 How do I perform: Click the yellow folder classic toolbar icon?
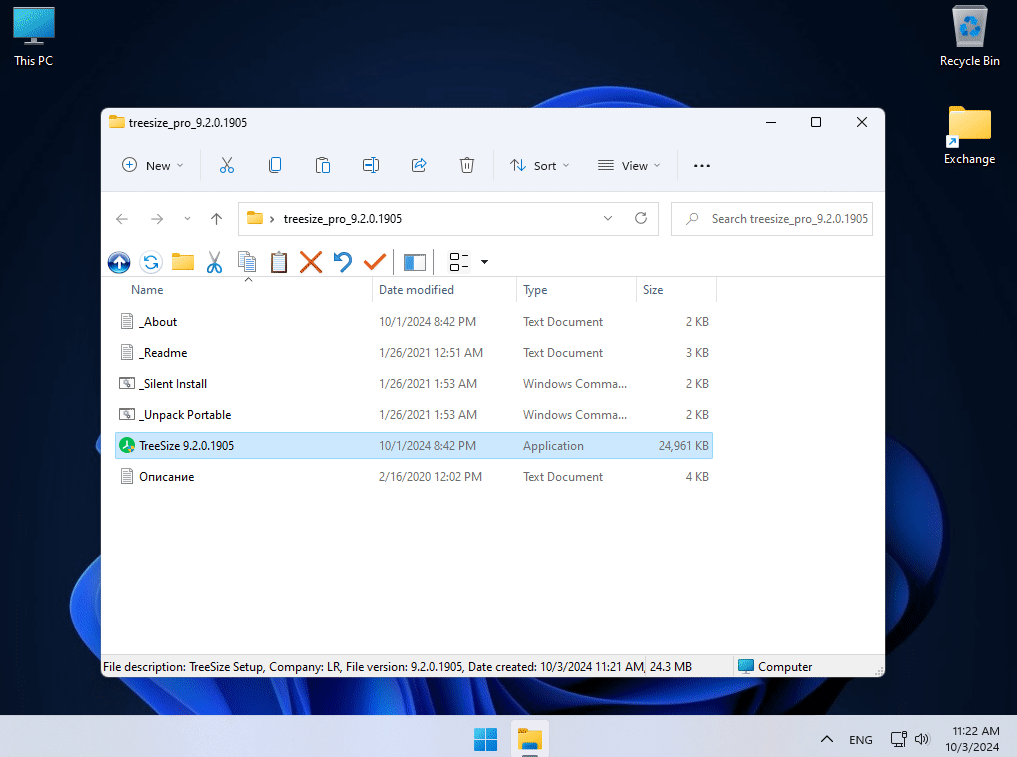[183, 262]
